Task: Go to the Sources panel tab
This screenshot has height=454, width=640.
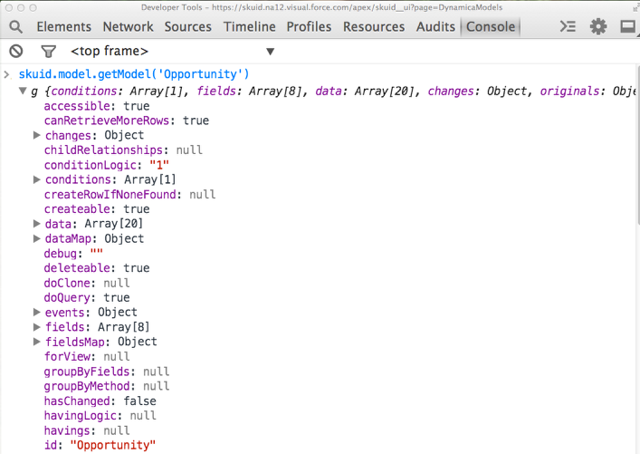Action: [x=188, y=27]
